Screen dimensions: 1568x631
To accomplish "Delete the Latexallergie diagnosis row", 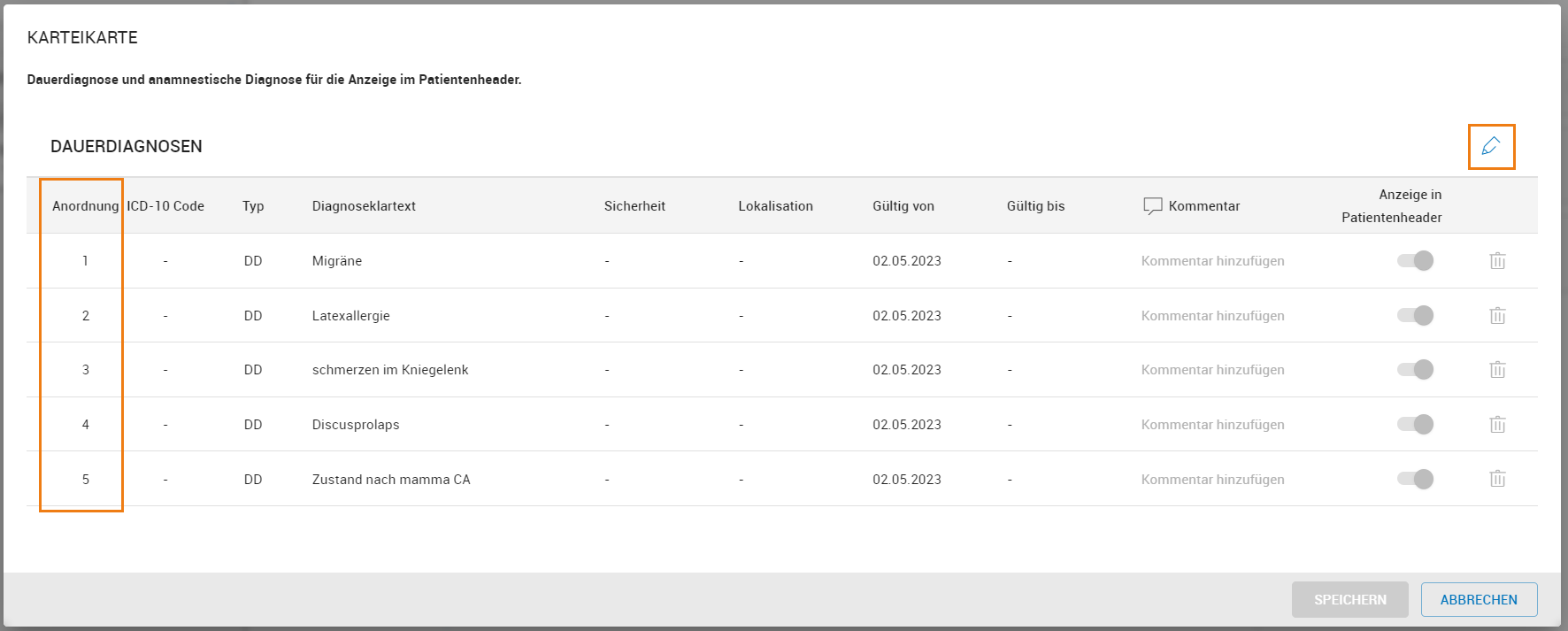I will coord(1497,316).
